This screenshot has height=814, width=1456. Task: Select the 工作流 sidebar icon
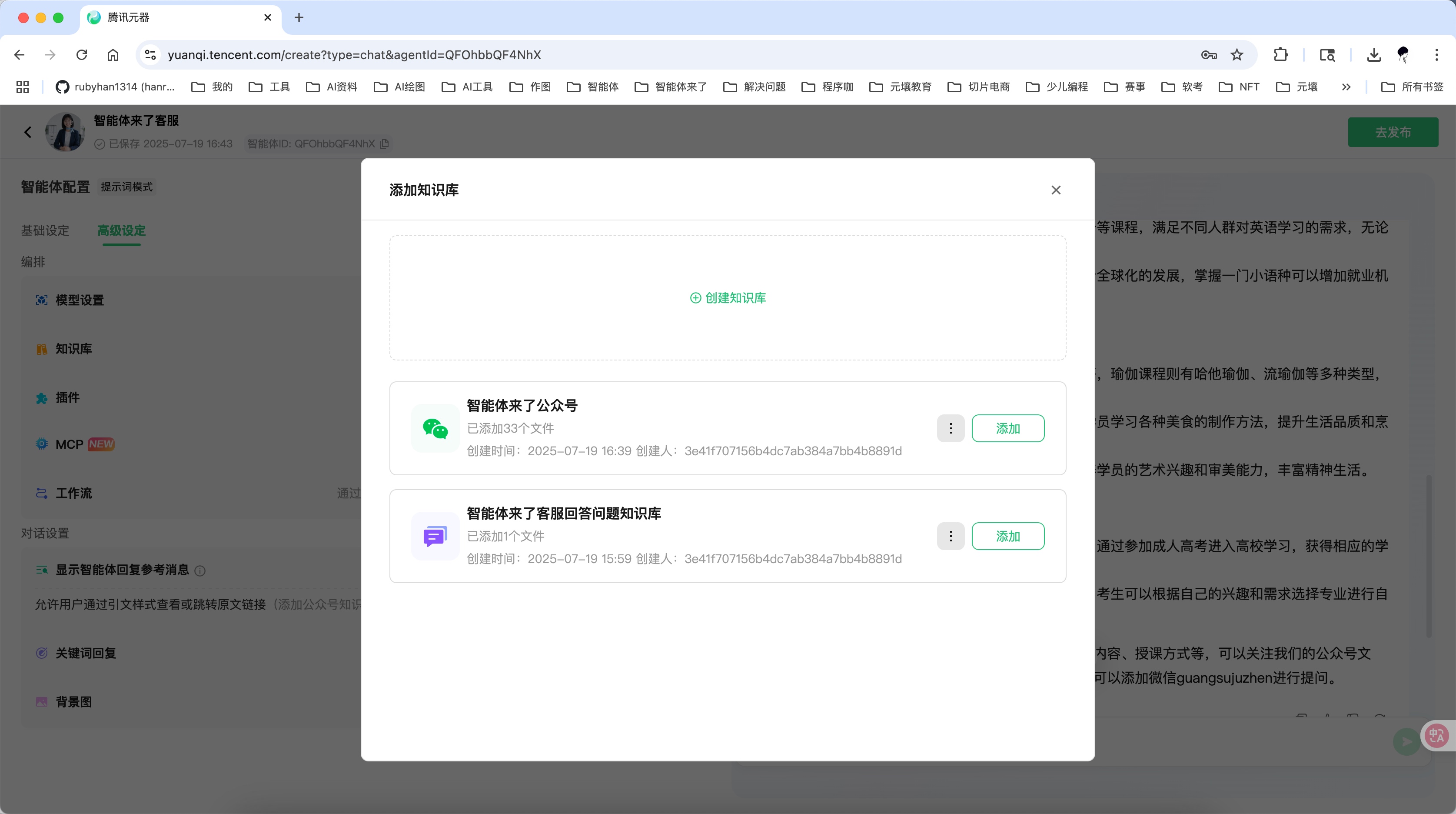click(x=41, y=493)
